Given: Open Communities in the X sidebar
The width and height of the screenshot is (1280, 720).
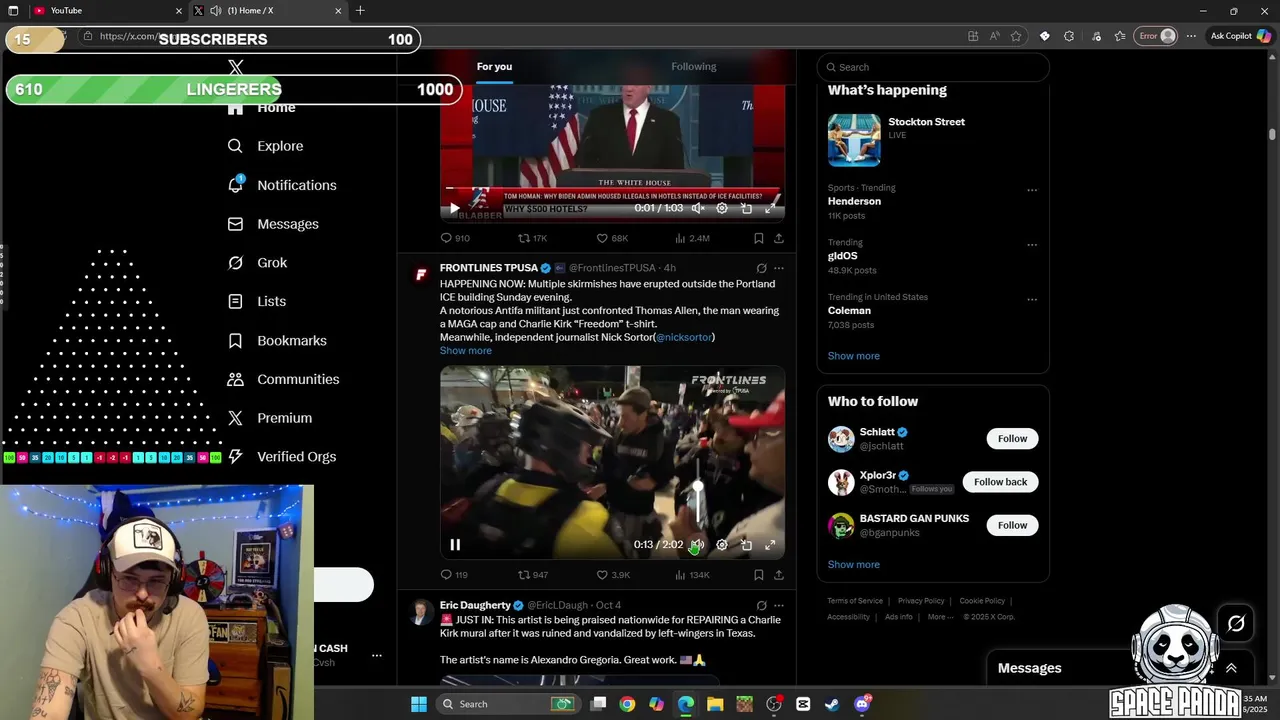Looking at the screenshot, I should 283,379.
